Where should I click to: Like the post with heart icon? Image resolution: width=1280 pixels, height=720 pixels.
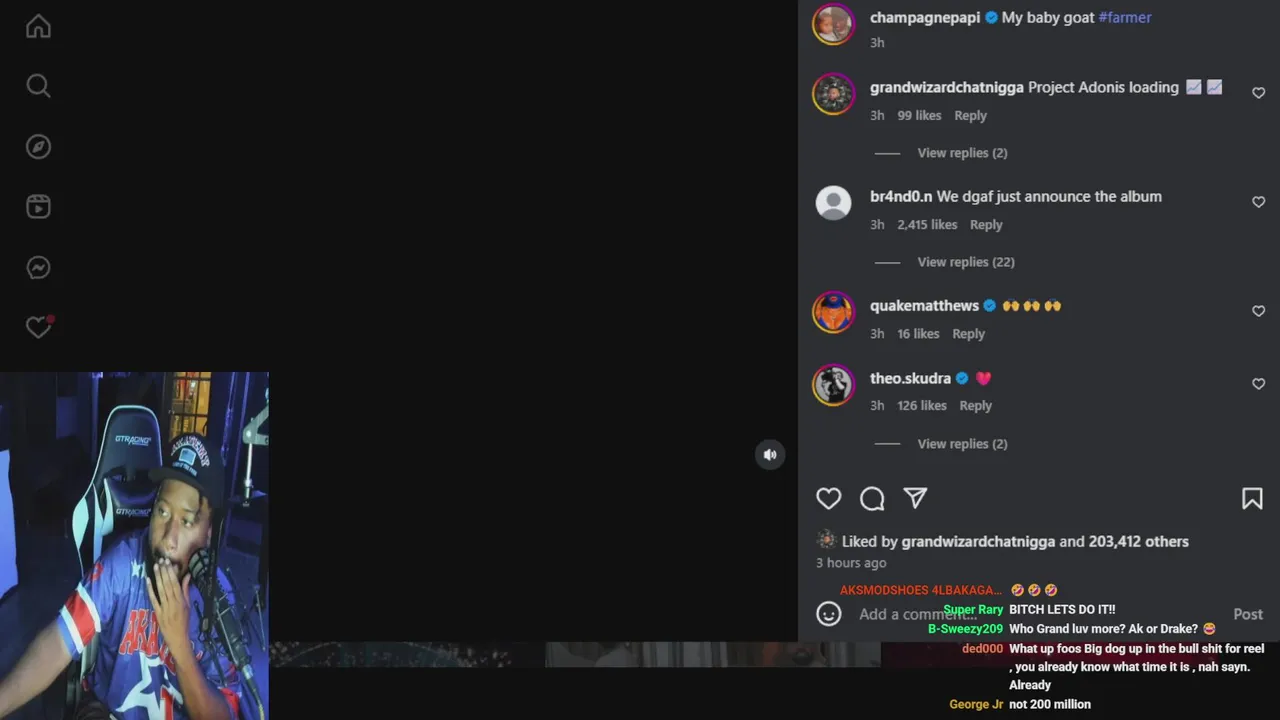click(829, 498)
